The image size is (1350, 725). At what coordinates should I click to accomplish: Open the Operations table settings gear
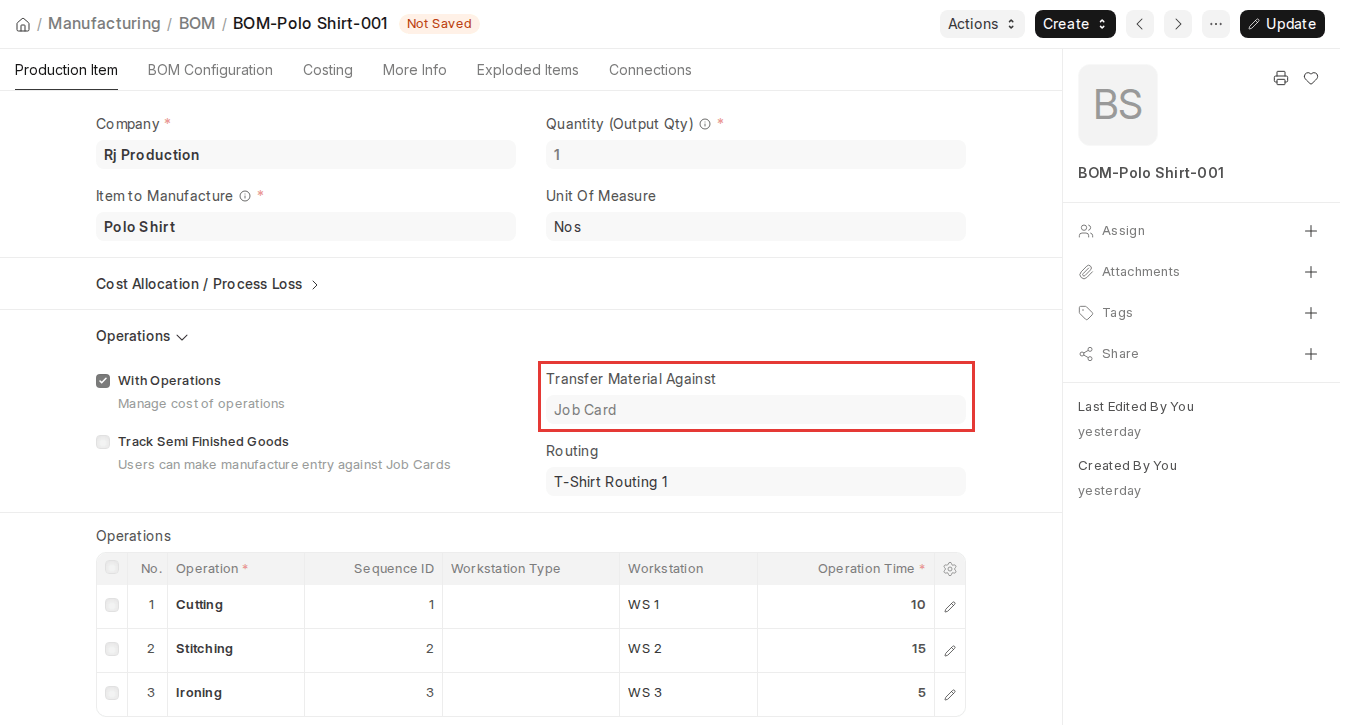click(950, 569)
